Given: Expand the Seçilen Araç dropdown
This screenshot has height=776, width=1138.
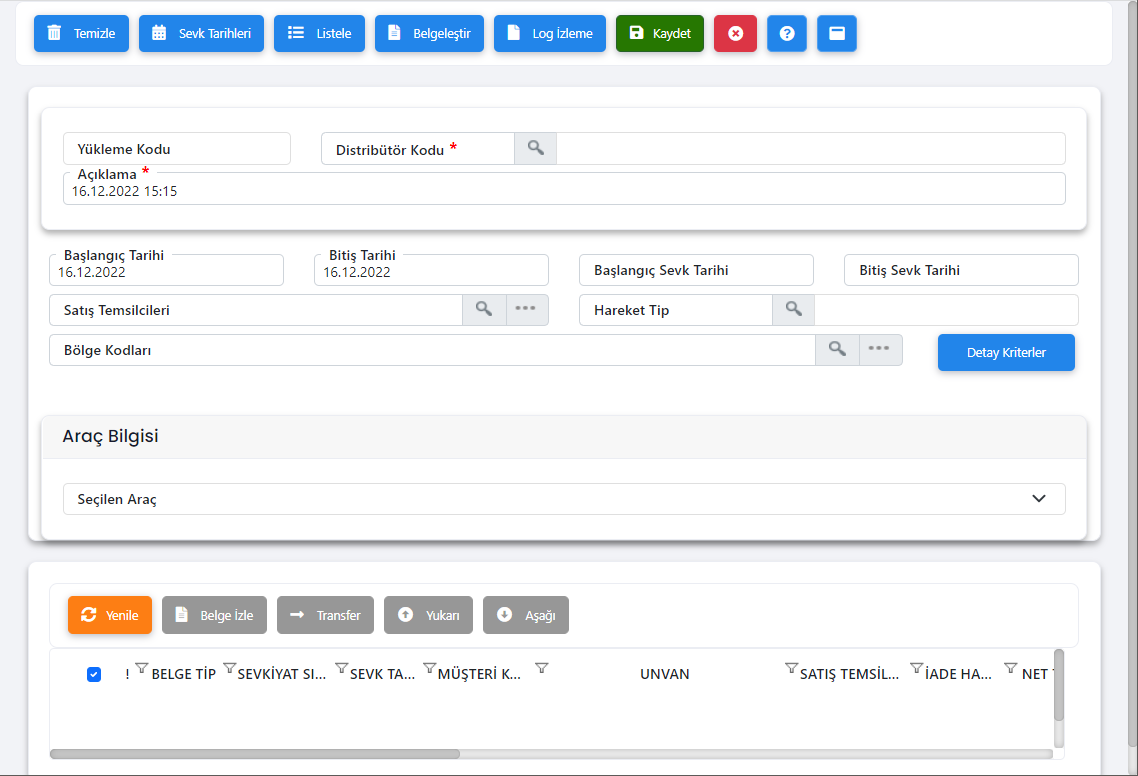Looking at the screenshot, I should (1038, 499).
